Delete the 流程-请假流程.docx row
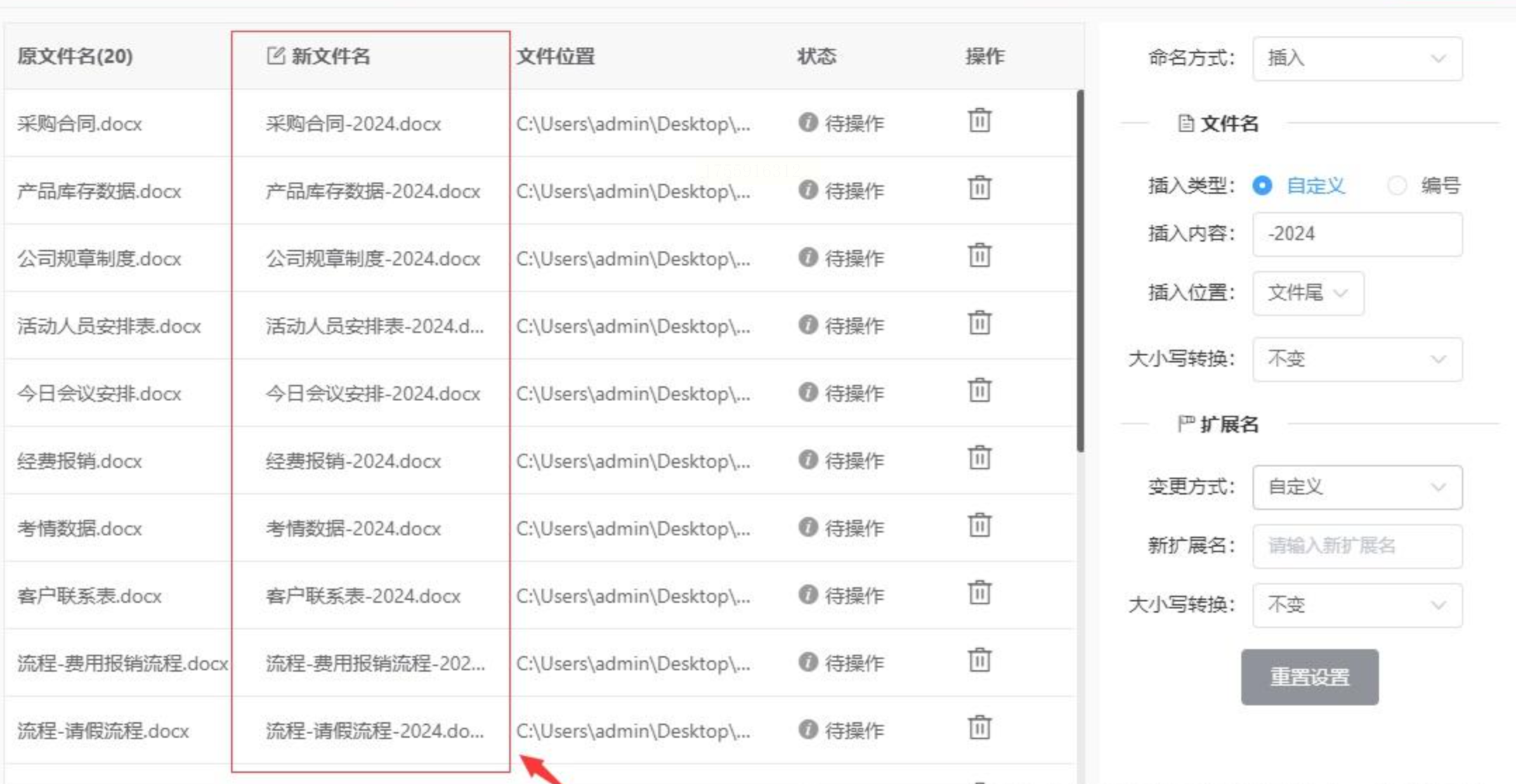Screen dimensions: 1516x784 (x=979, y=728)
